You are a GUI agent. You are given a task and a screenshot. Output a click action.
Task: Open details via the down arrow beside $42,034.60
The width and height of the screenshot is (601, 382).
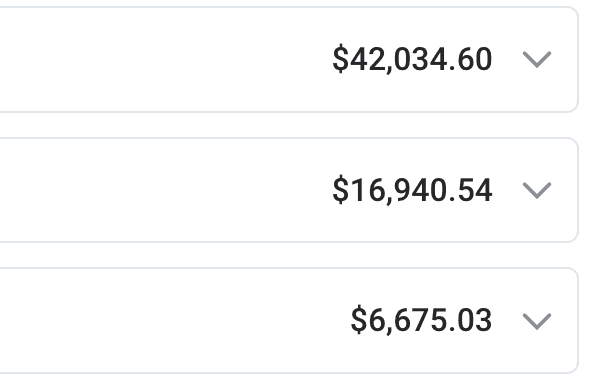point(537,59)
